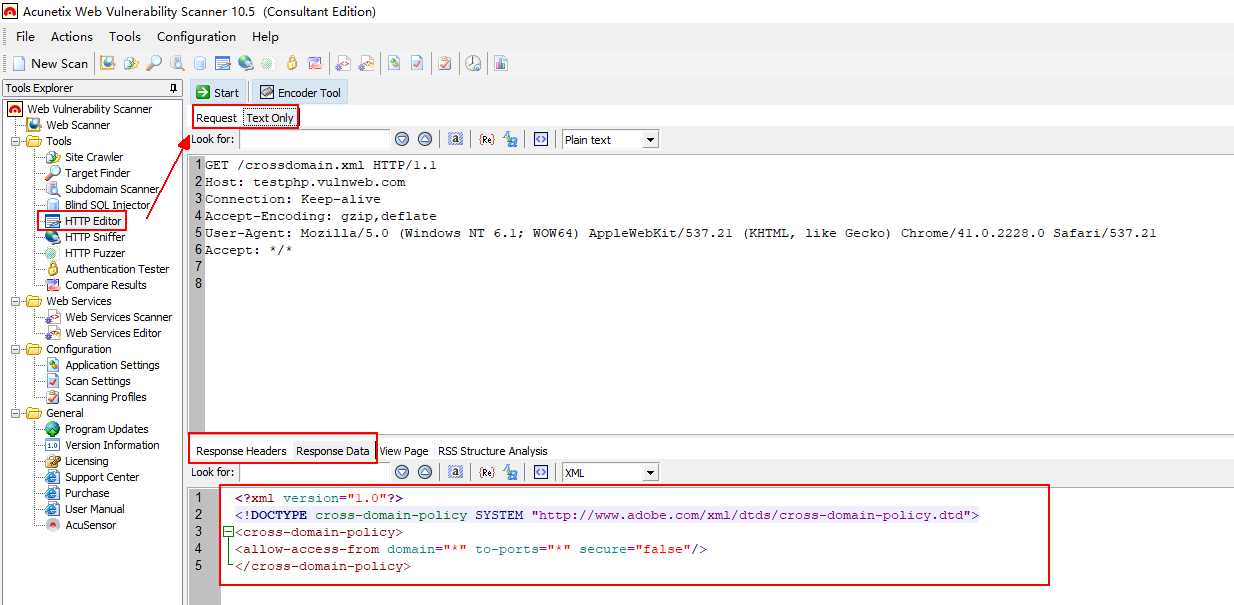
Task: Click the Blind SQL Injector toolbar icon
Action: (x=200, y=63)
